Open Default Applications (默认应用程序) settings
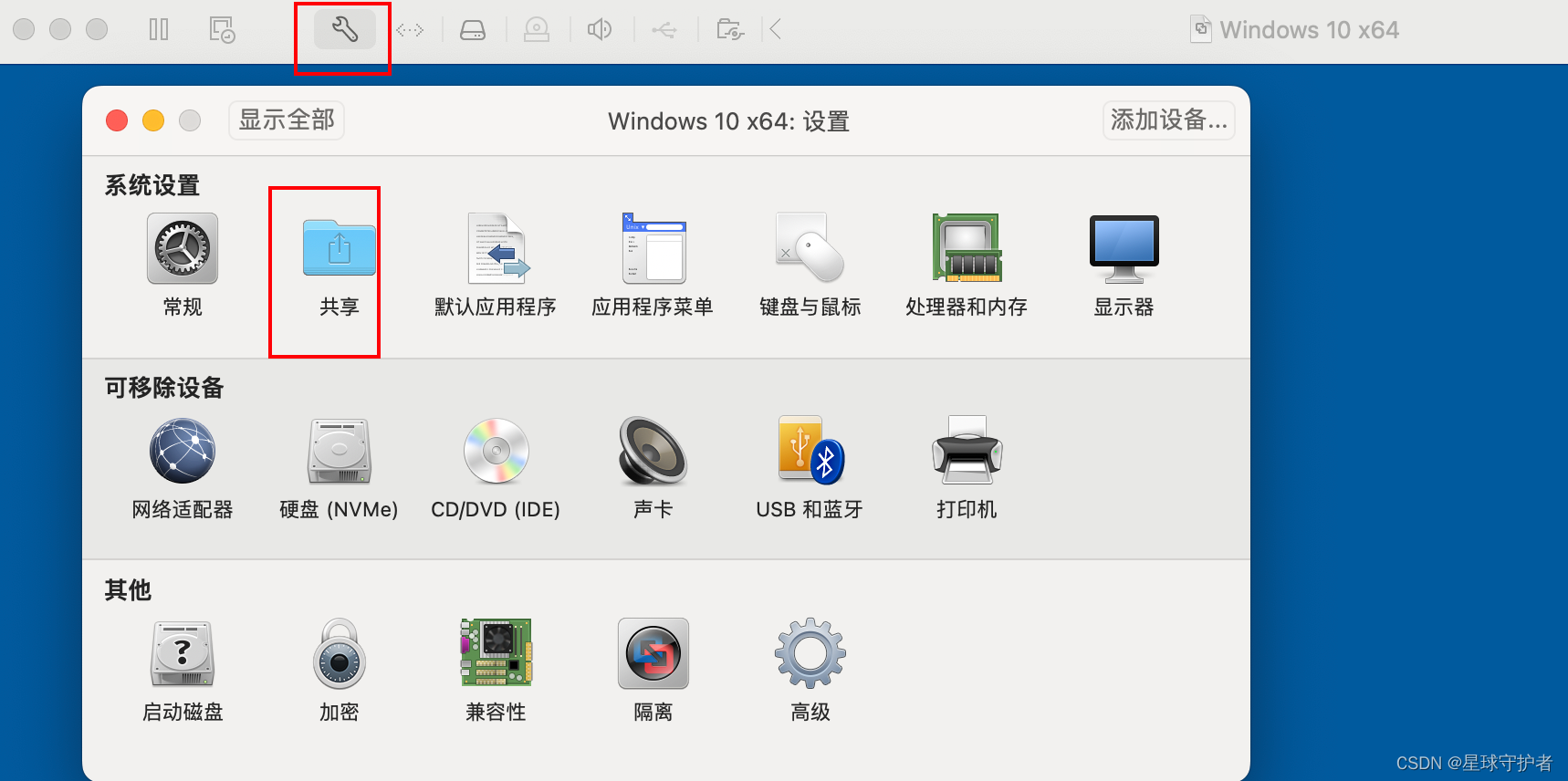The width and height of the screenshot is (1568, 781). click(496, 265)
